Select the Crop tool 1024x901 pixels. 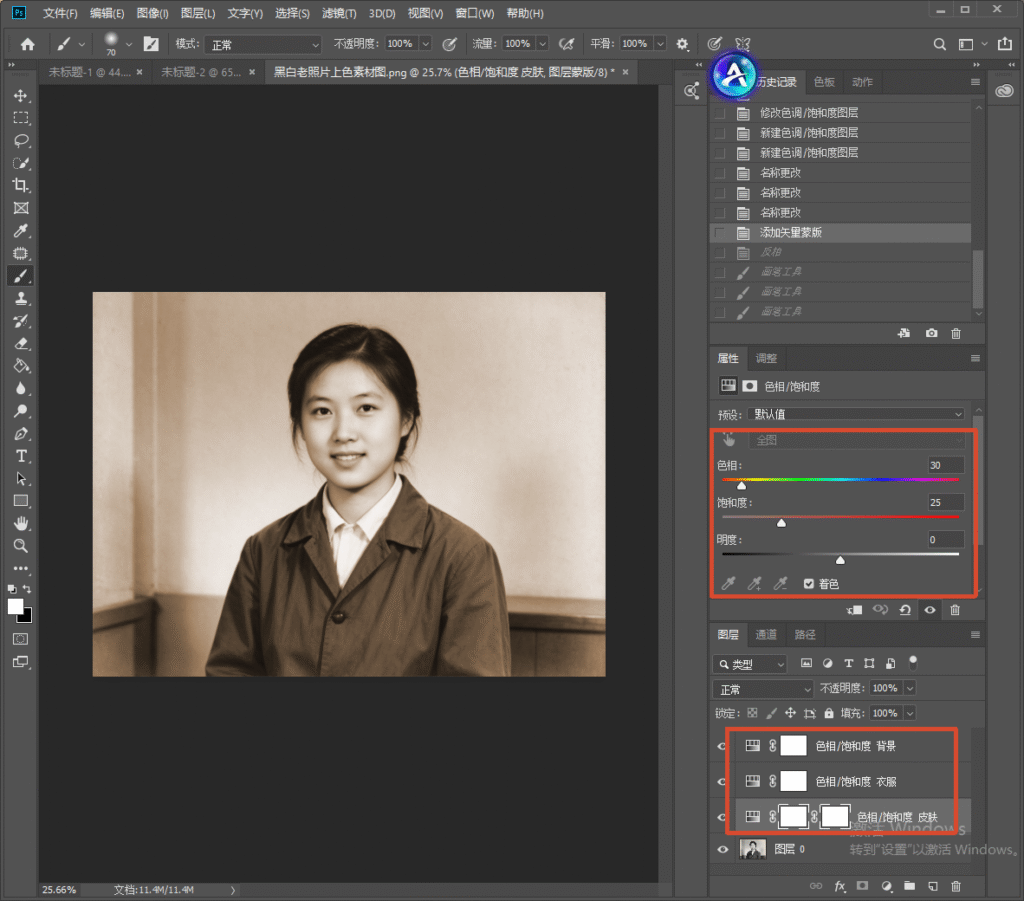click(21, 185)
